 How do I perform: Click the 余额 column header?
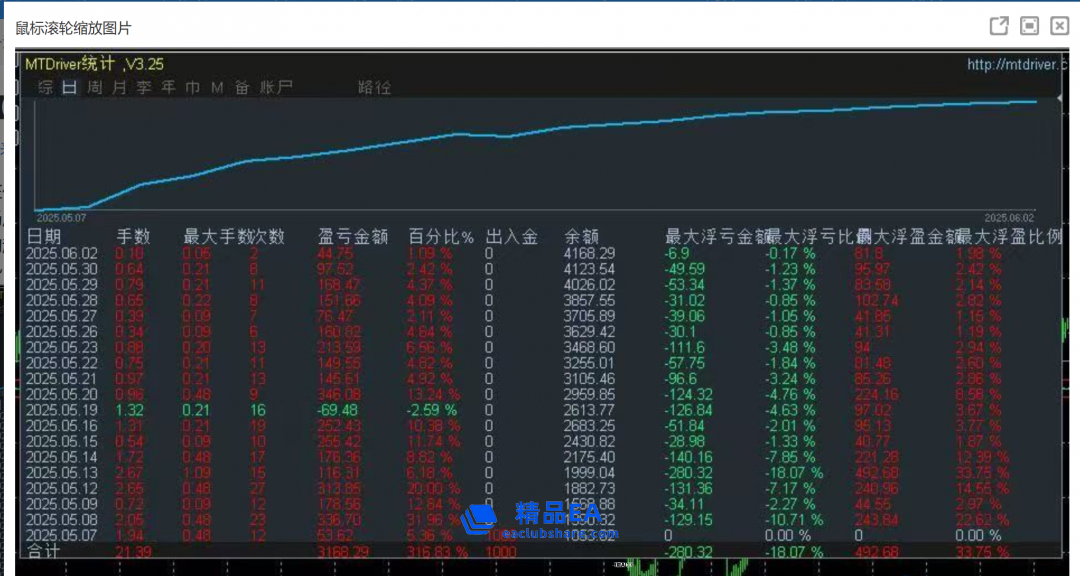(x=582, y=237)
